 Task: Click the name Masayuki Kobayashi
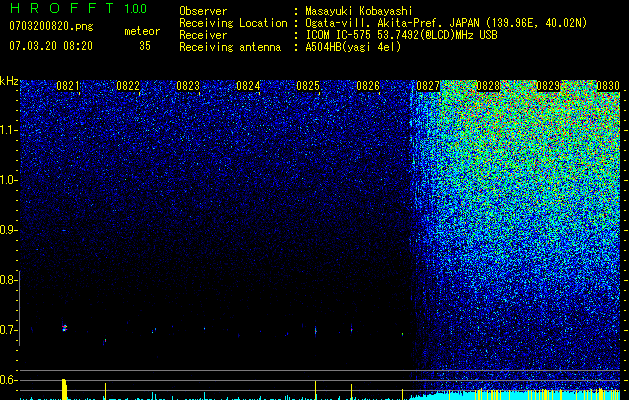click(x=359, y=11)
